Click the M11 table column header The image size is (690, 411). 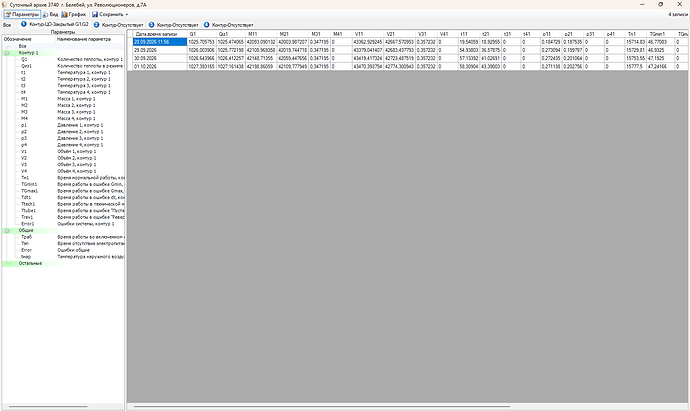coord(261,34)
